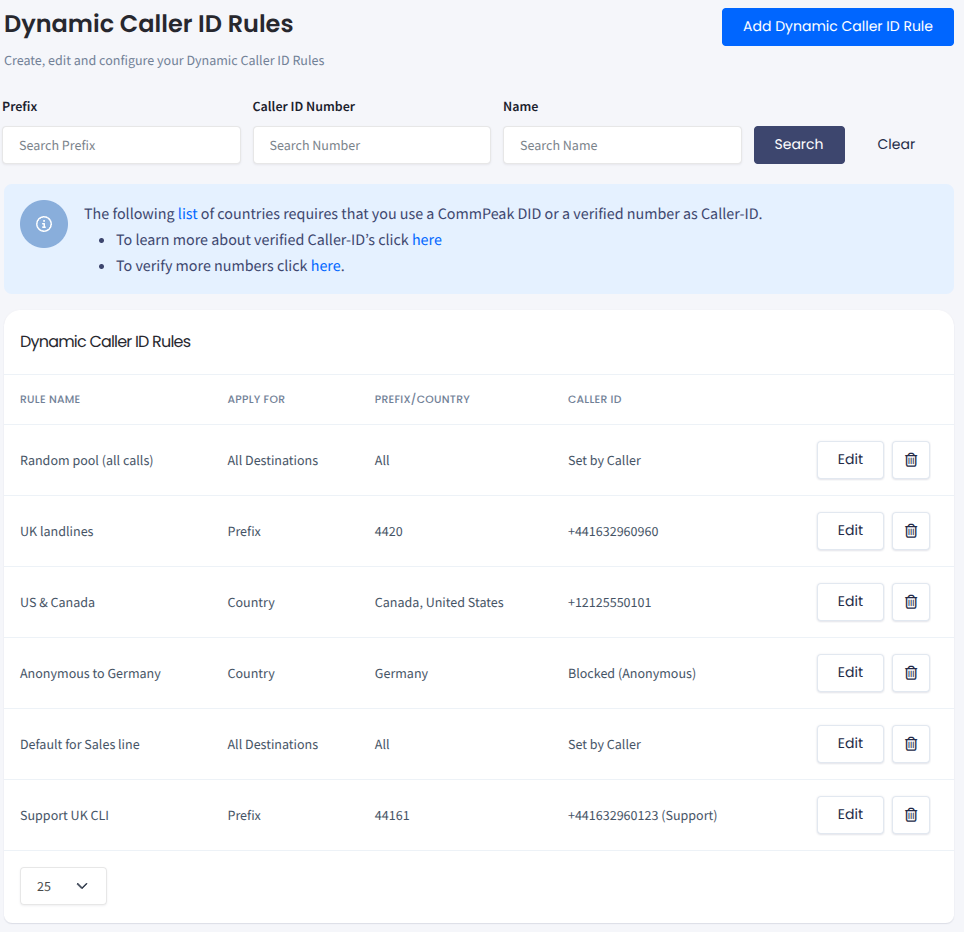
Task: Delete the Support UK CLI rule
Action: (911, 815)
